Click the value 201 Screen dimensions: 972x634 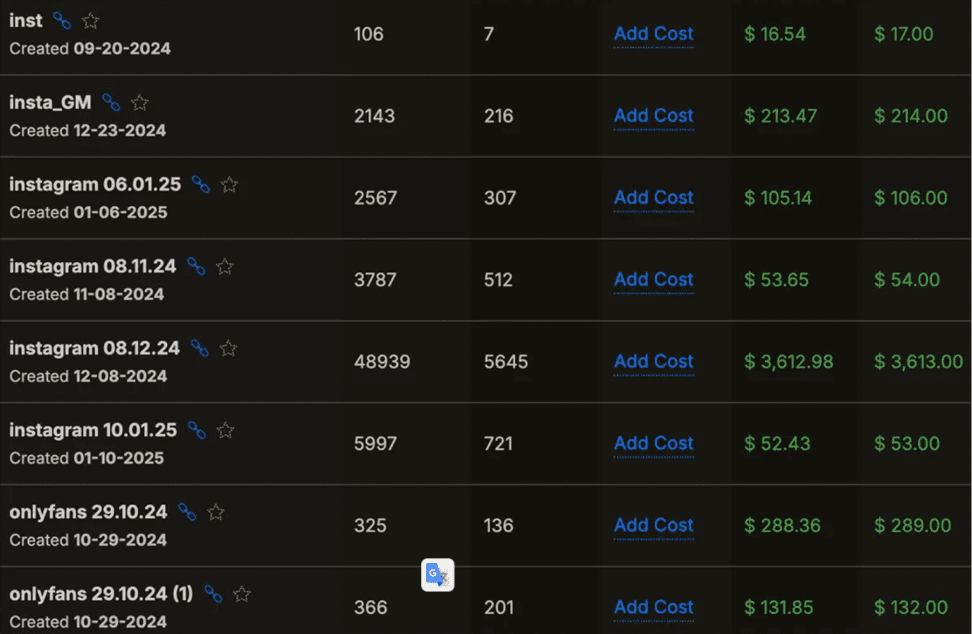click(x=499, y=607)
